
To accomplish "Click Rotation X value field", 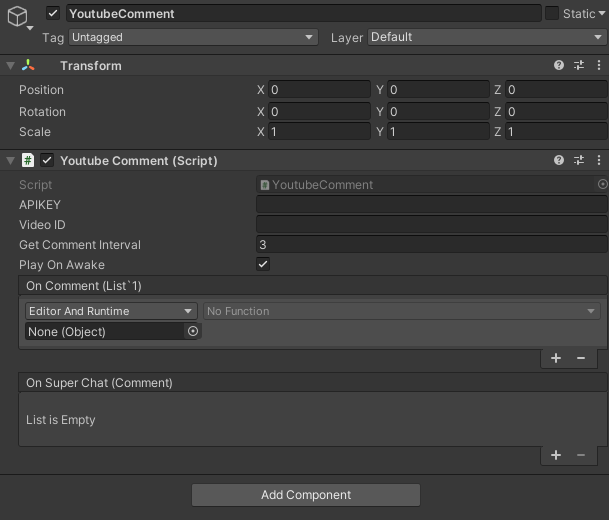I will (x=319, y=111).
